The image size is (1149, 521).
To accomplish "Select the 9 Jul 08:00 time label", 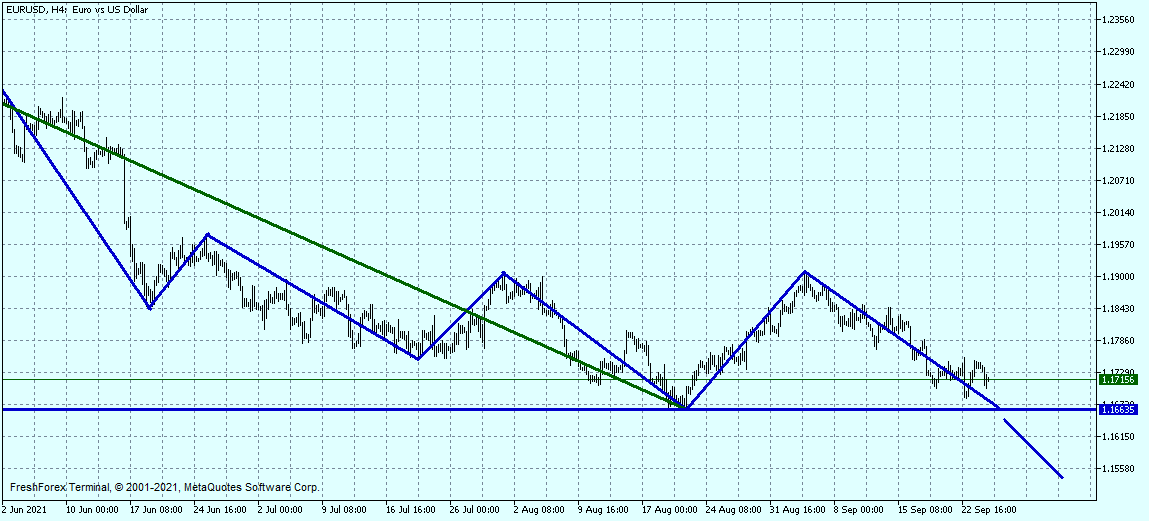I will [x=345, y=509].
